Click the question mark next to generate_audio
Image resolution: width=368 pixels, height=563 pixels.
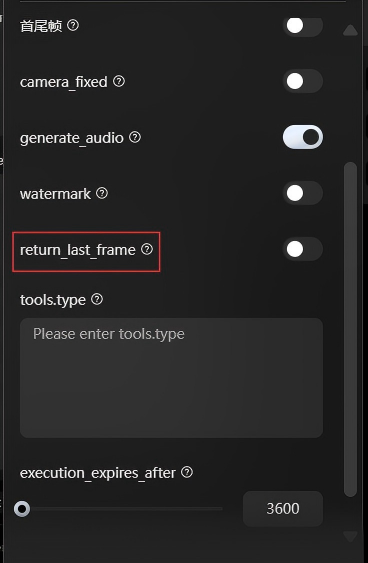[135, 137]
